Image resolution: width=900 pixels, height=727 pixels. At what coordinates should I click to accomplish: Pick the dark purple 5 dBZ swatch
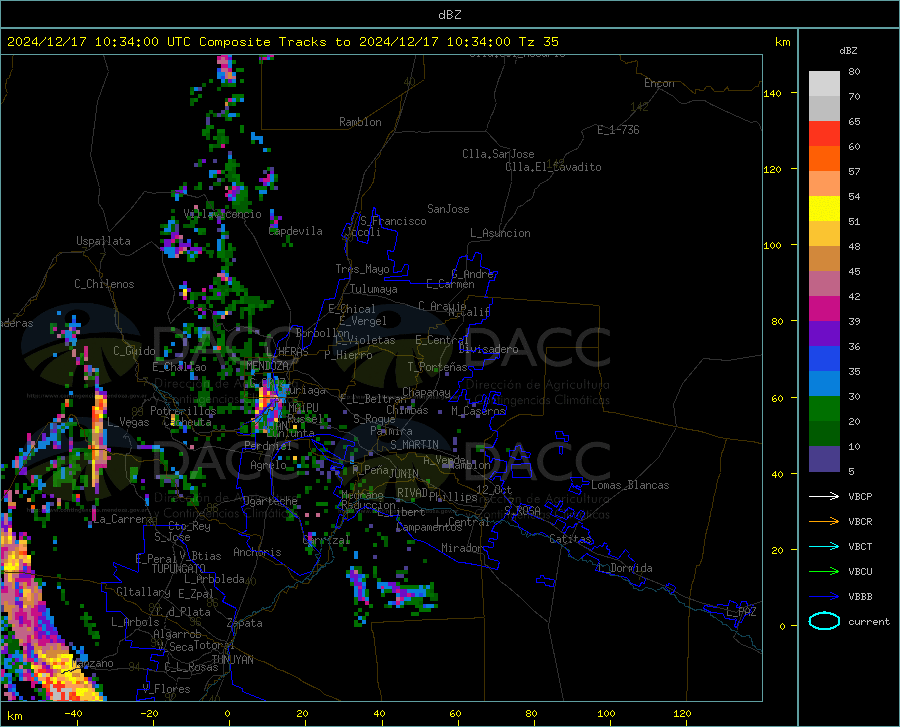pos(824,459)
